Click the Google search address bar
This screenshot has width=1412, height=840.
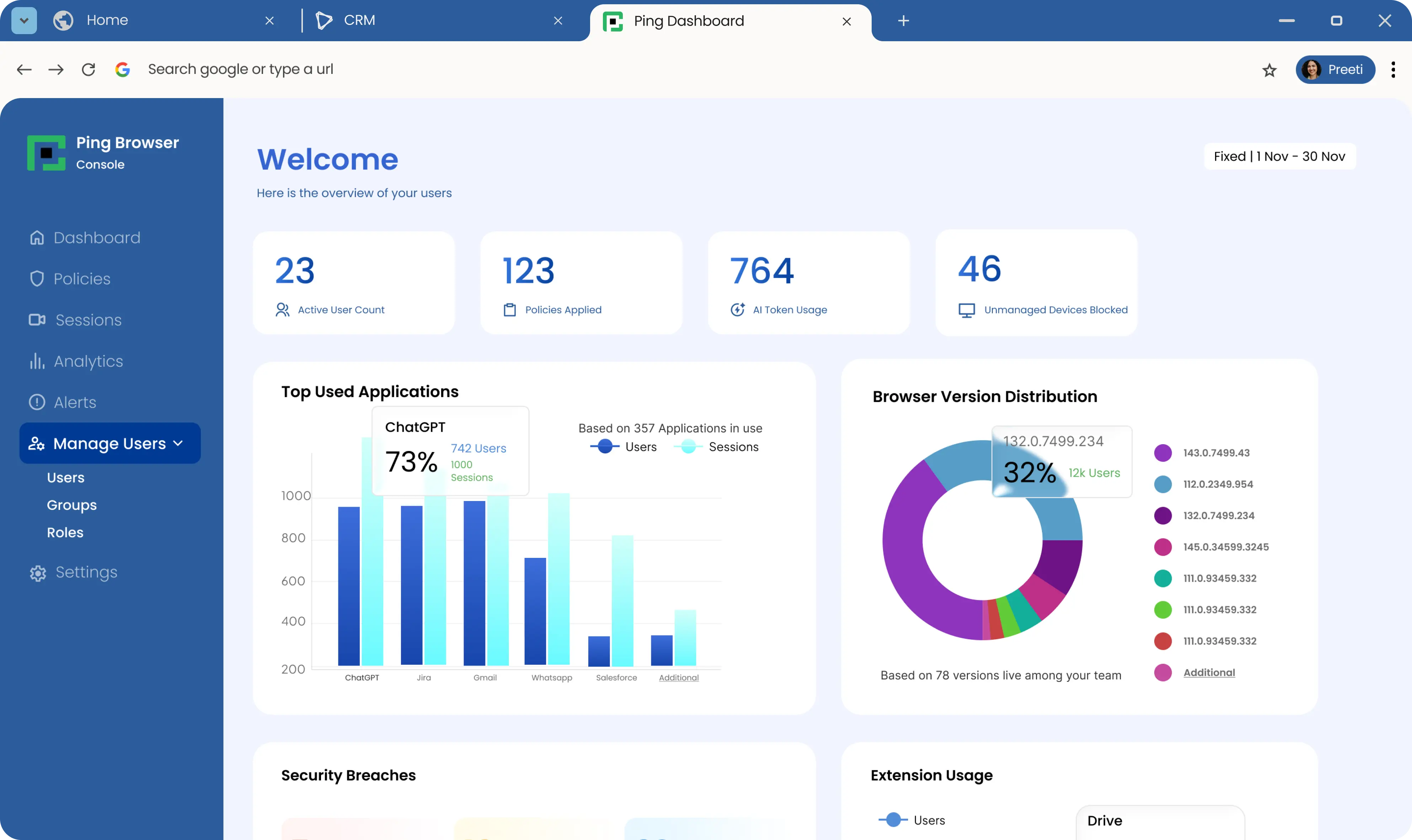click(241, 69)
